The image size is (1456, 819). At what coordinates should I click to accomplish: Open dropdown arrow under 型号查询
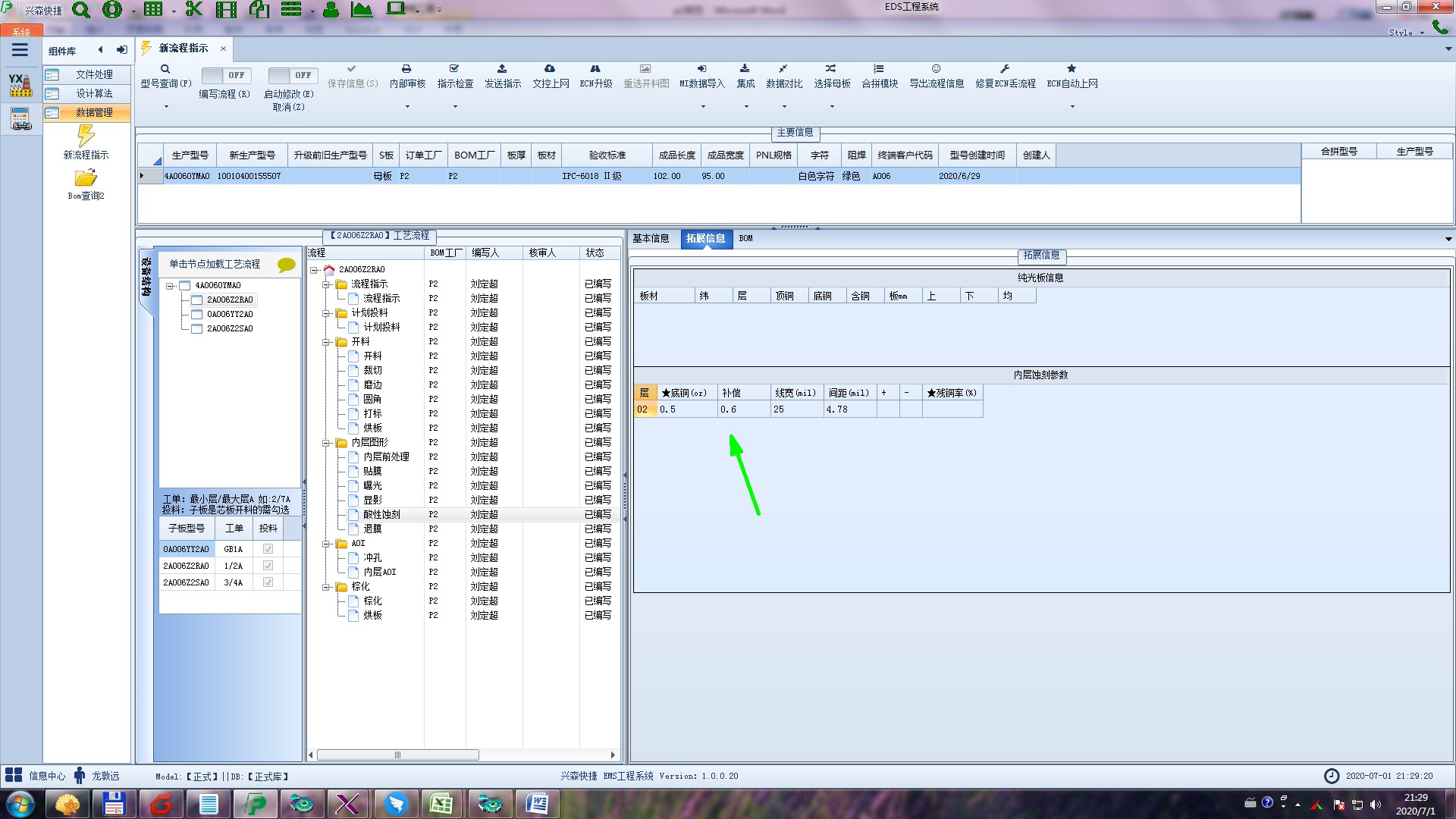pyautogui.click(x=166, y=107)
